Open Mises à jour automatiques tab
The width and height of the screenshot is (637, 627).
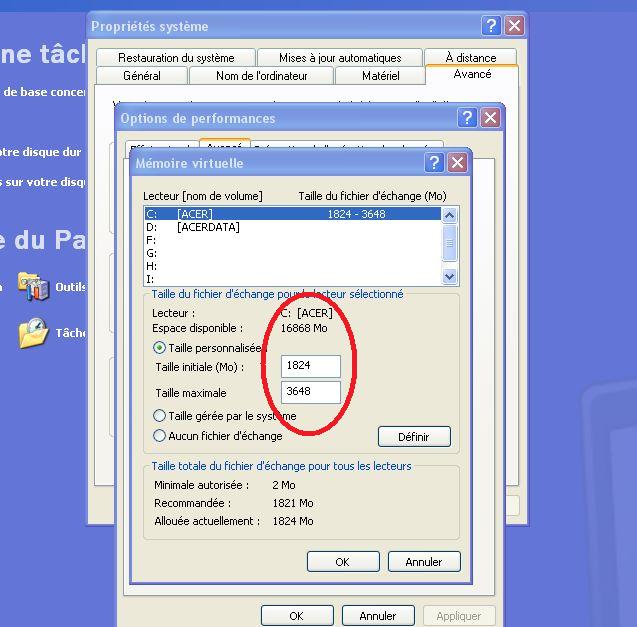tap(340, 57)
